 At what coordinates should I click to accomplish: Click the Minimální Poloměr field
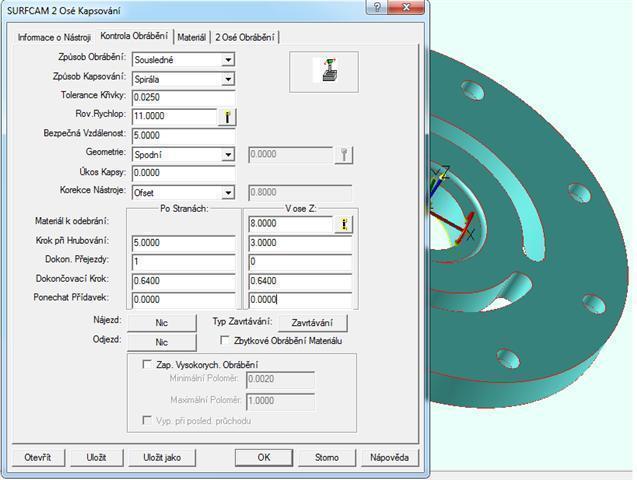tap(280, 379)
